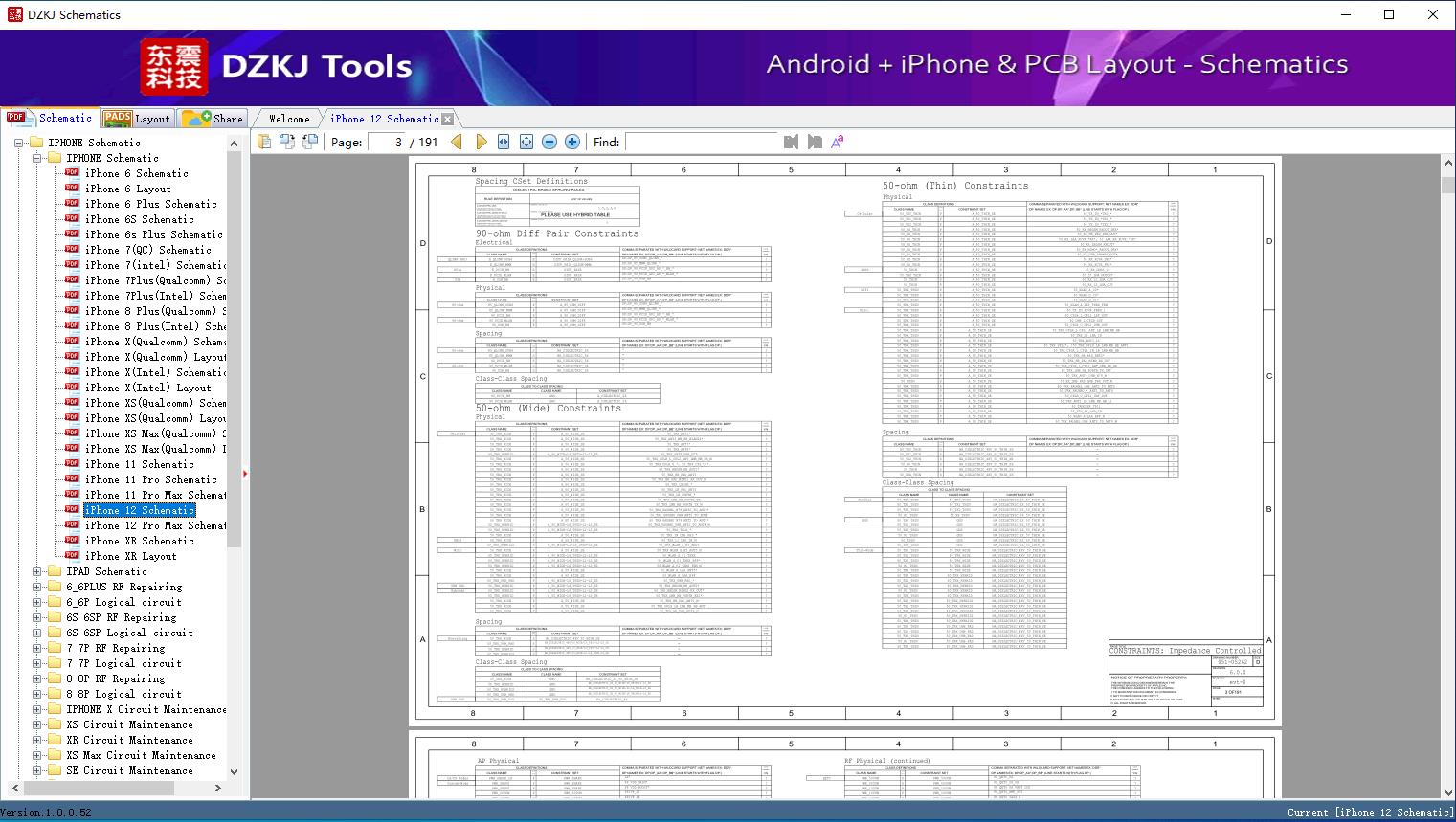Expand the XR Circuit Maintenance folder

[x=36, y=740]
